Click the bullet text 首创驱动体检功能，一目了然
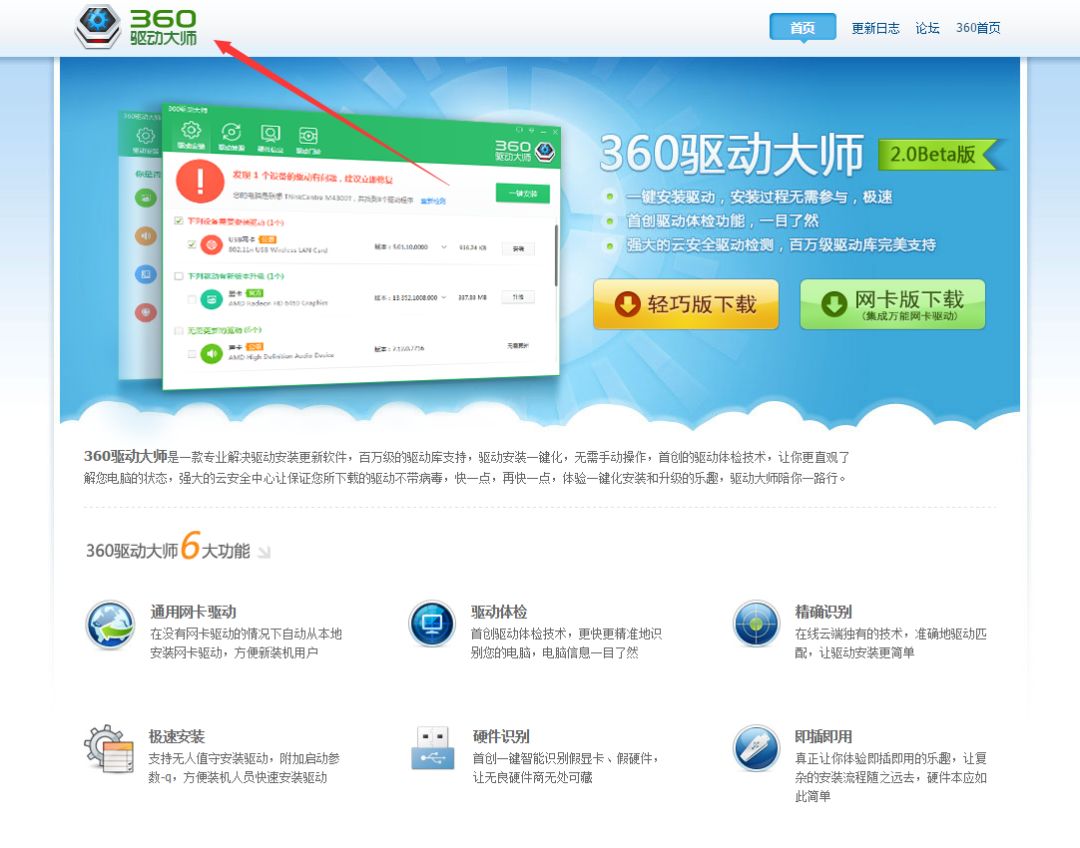The image size is (1080, 848). 722,220
